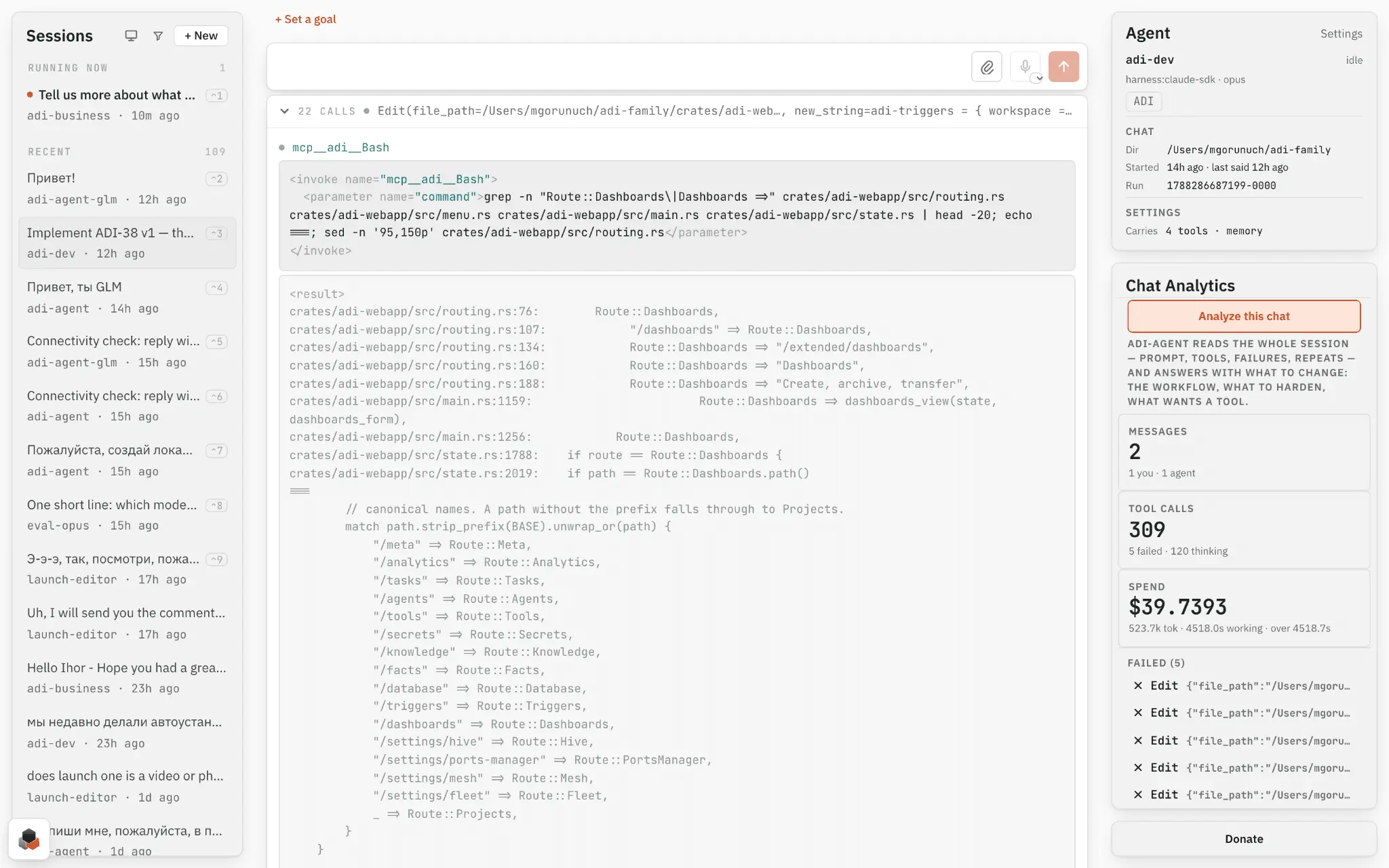Click the X icon of the last failed Edit
This screenshot has width=1389, height=868.
(x=1138, y=795)
